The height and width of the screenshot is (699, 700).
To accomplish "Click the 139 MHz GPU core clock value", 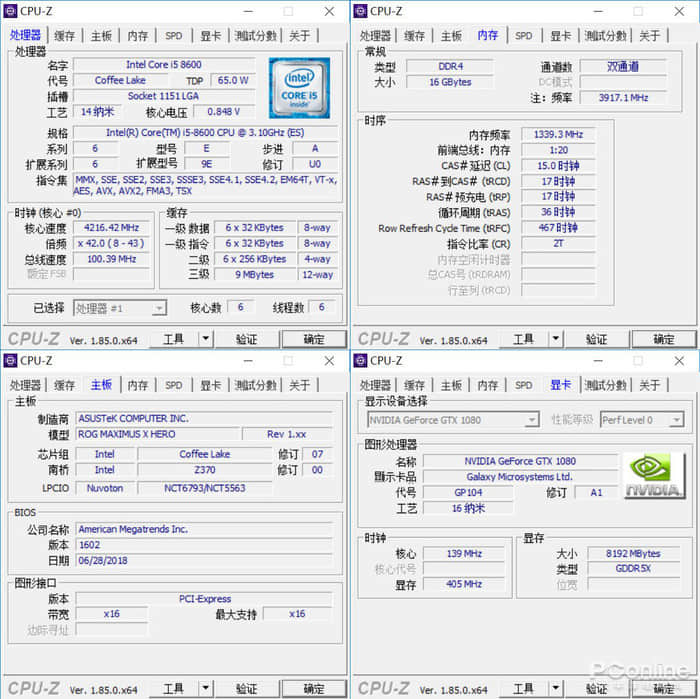I will pyautogui.click(x=464, y=554).
